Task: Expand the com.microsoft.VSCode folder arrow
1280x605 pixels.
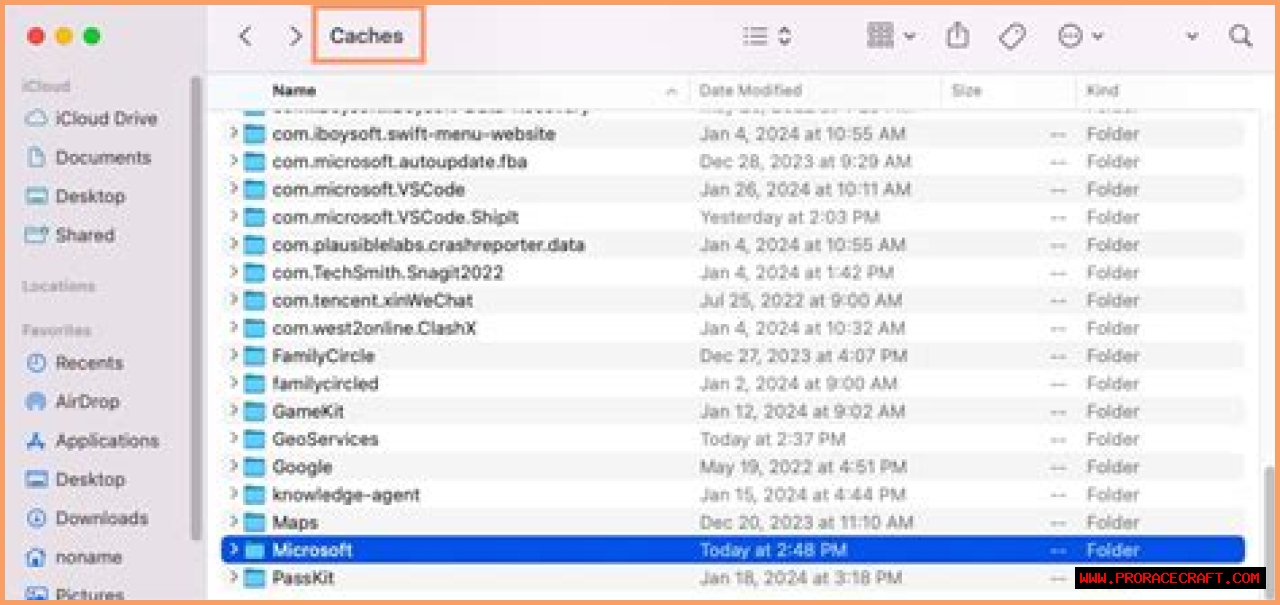Action: coord(234,189)
